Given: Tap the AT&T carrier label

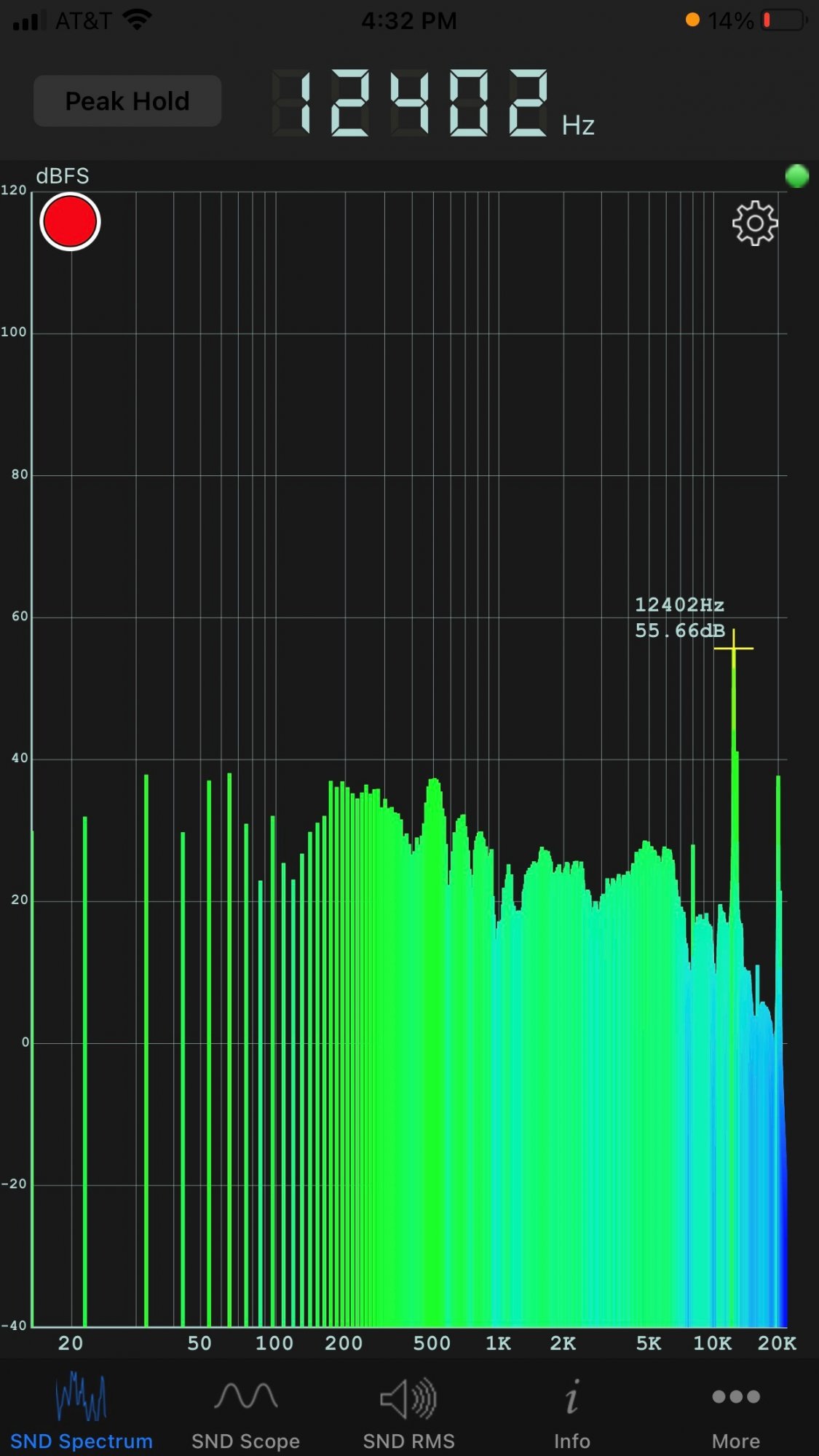Looking at the screenshot, I should point(83,20).
